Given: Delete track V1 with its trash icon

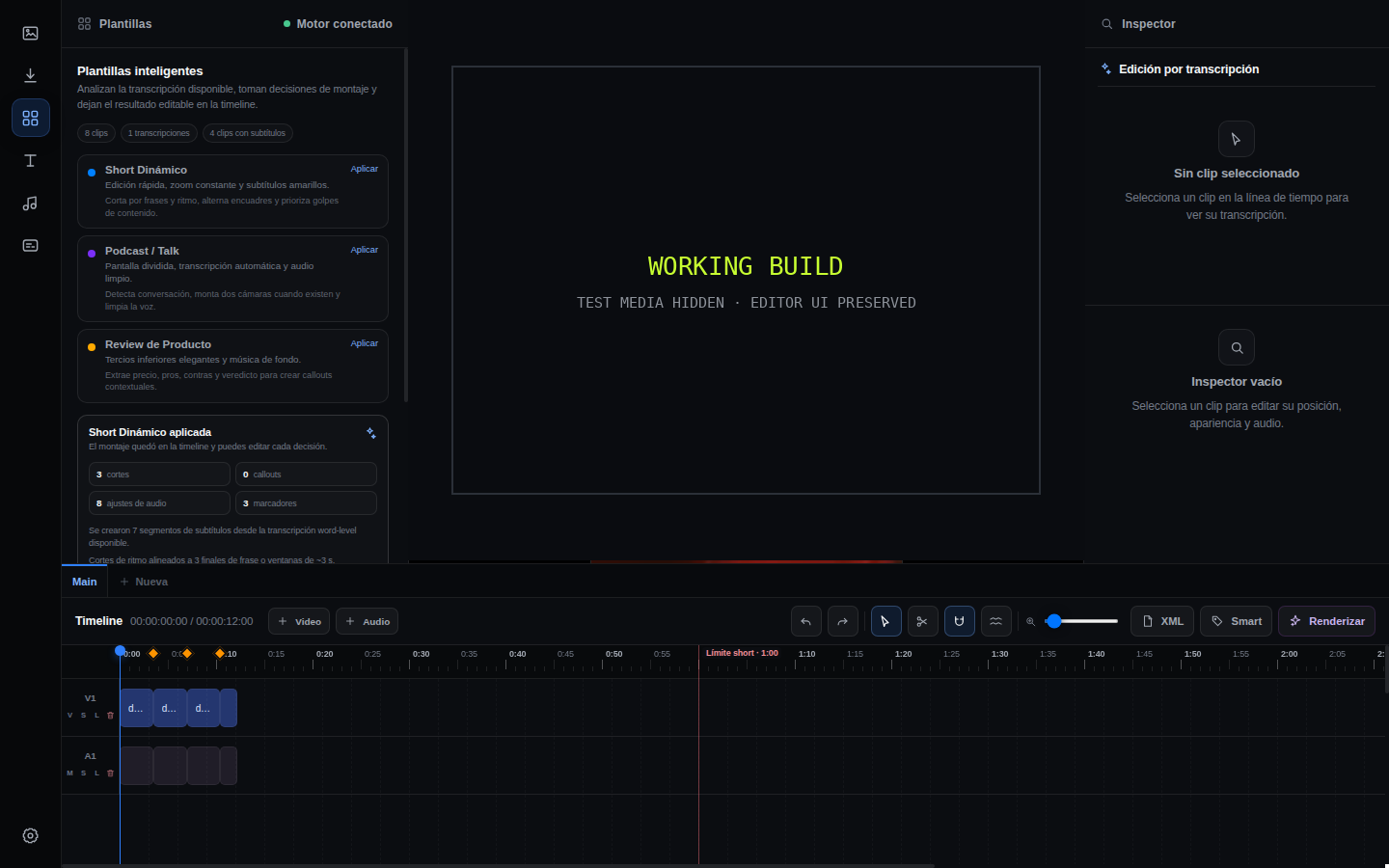Looking at the screenshot, I should [110, 716].
